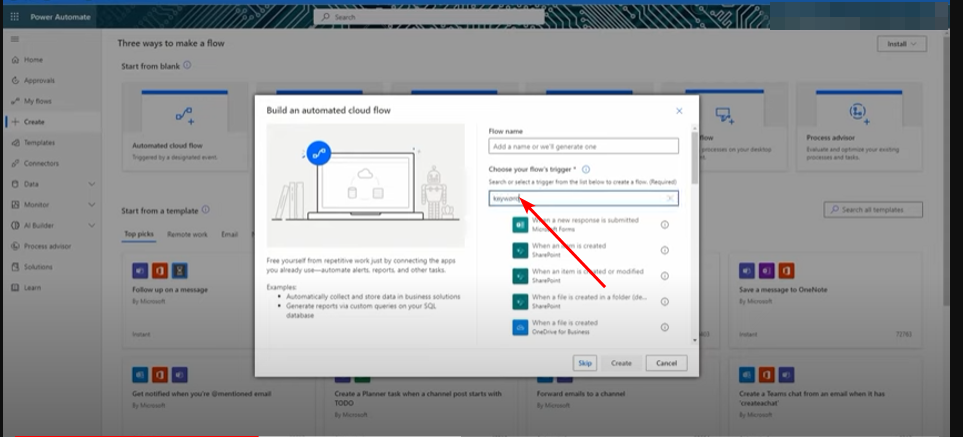The height and width of the screenshot is (437, 963).
Task: Show info for 'When a new response is submitted'
Action: point(665,225)
